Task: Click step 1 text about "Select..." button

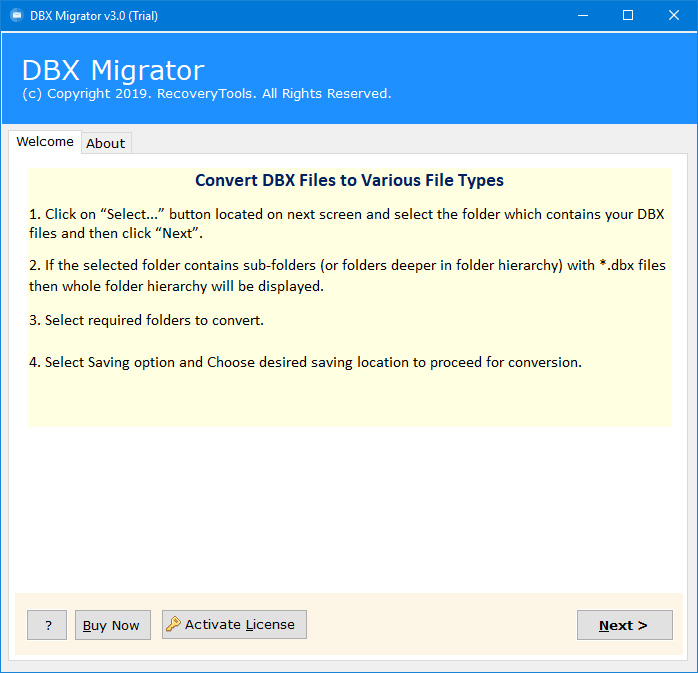Action: click(347, 223)
